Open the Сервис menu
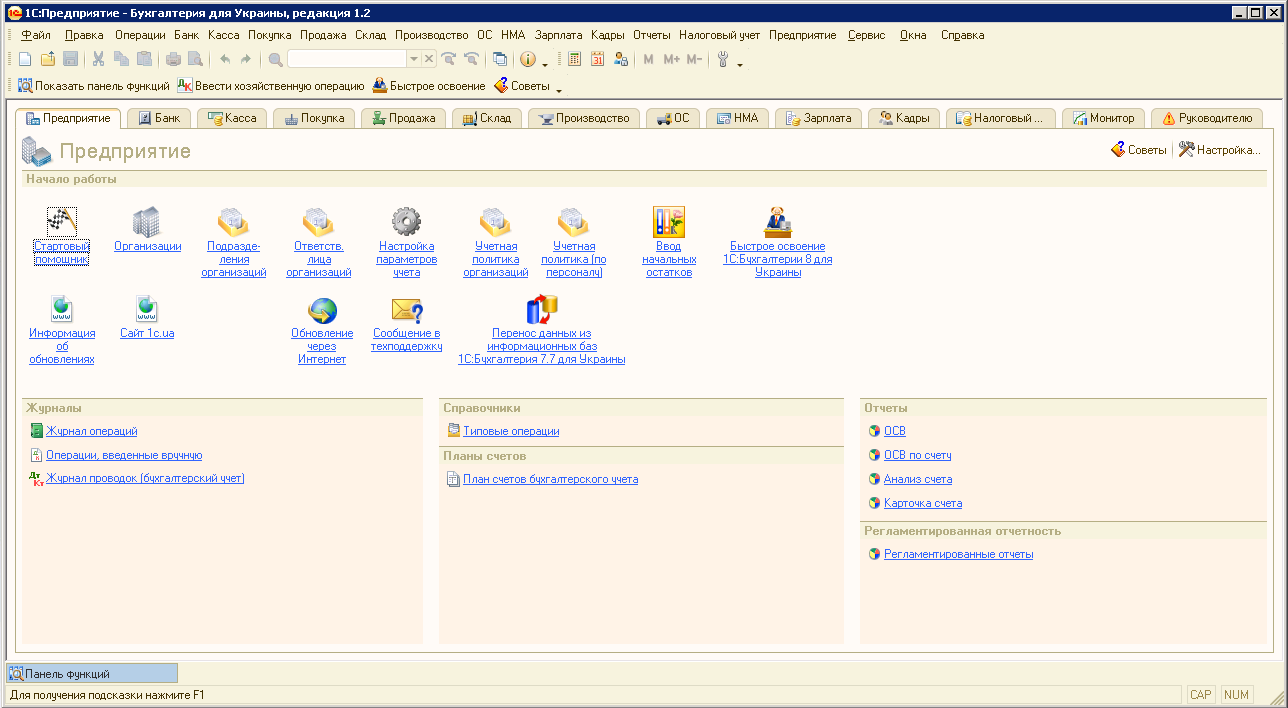Image resolution: width=1288 pixels, height=708 pixels. tap(866, 35)
